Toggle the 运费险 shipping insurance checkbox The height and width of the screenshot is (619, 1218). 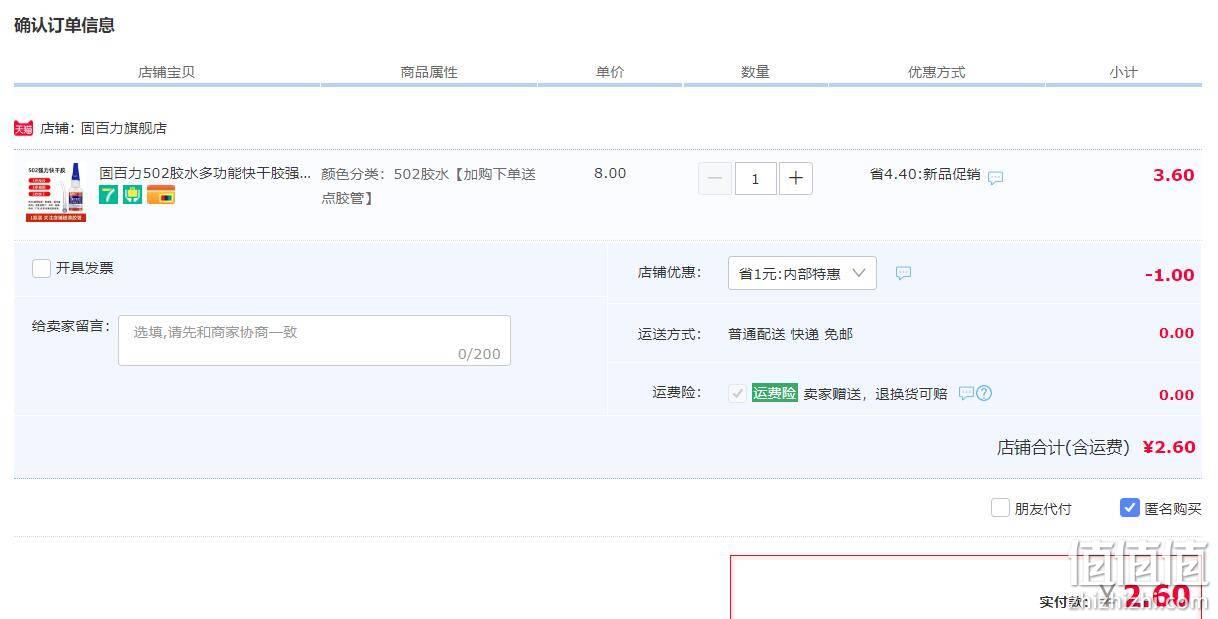click(737, 393)
